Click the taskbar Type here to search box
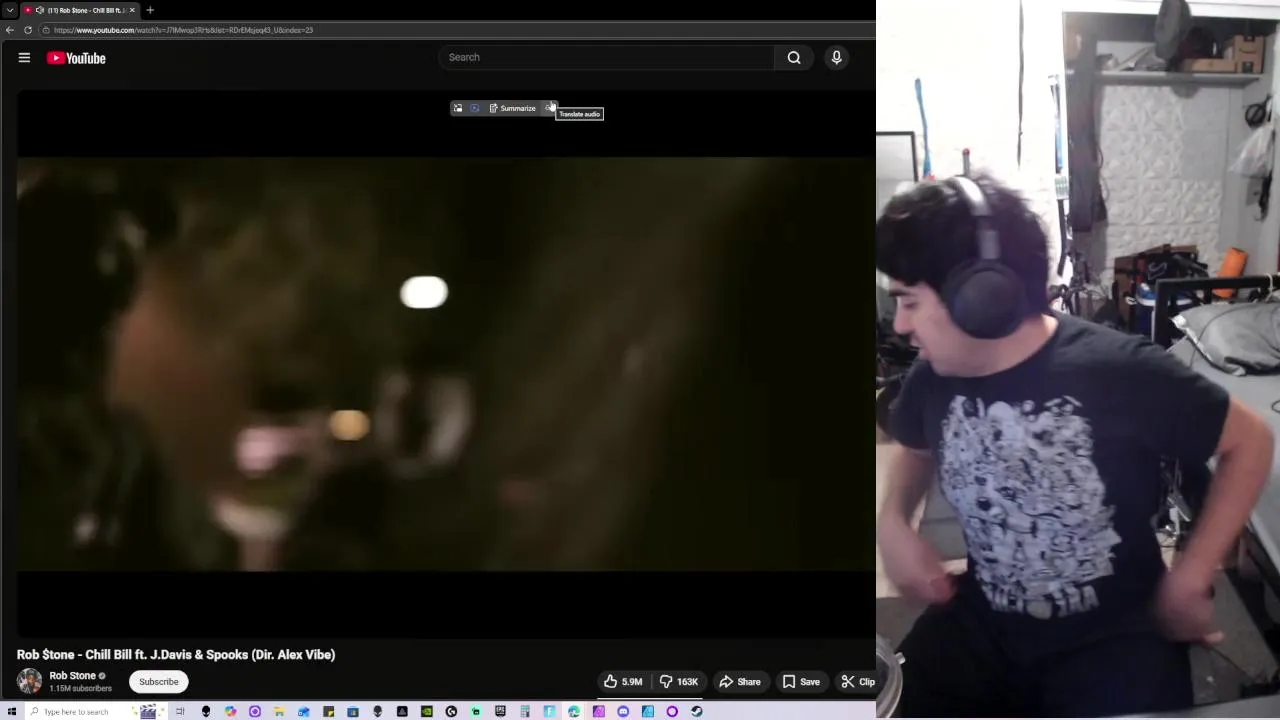This screenshot has width=1280, height=720. pyautogui.click(x=95, y=711)
